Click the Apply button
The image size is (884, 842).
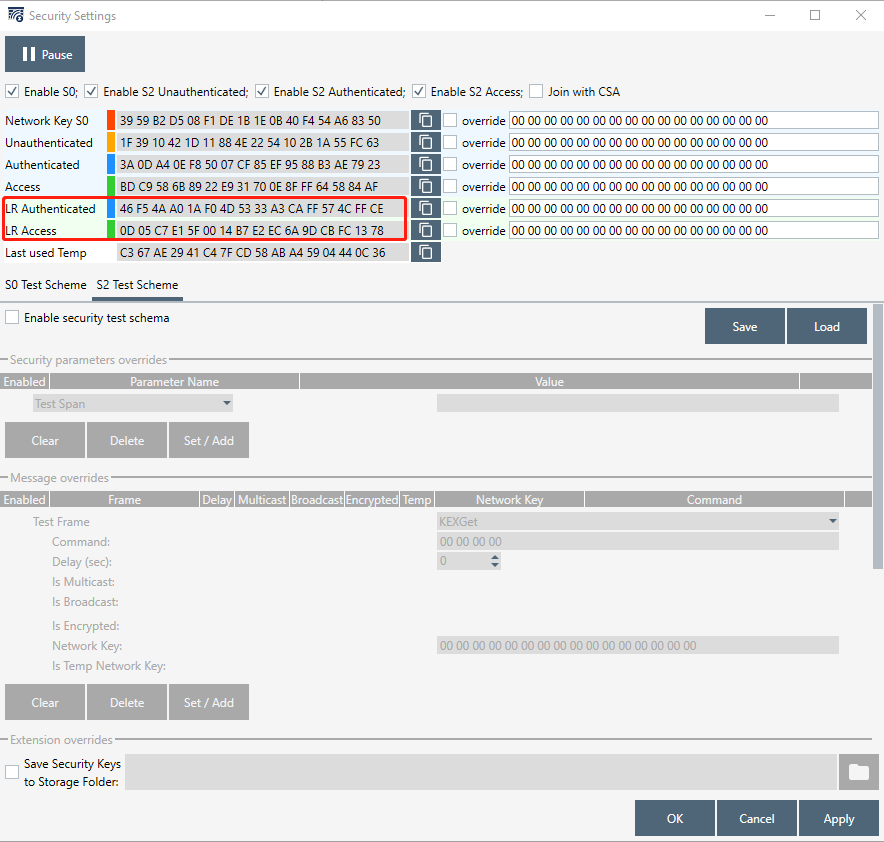click(838, 819)
